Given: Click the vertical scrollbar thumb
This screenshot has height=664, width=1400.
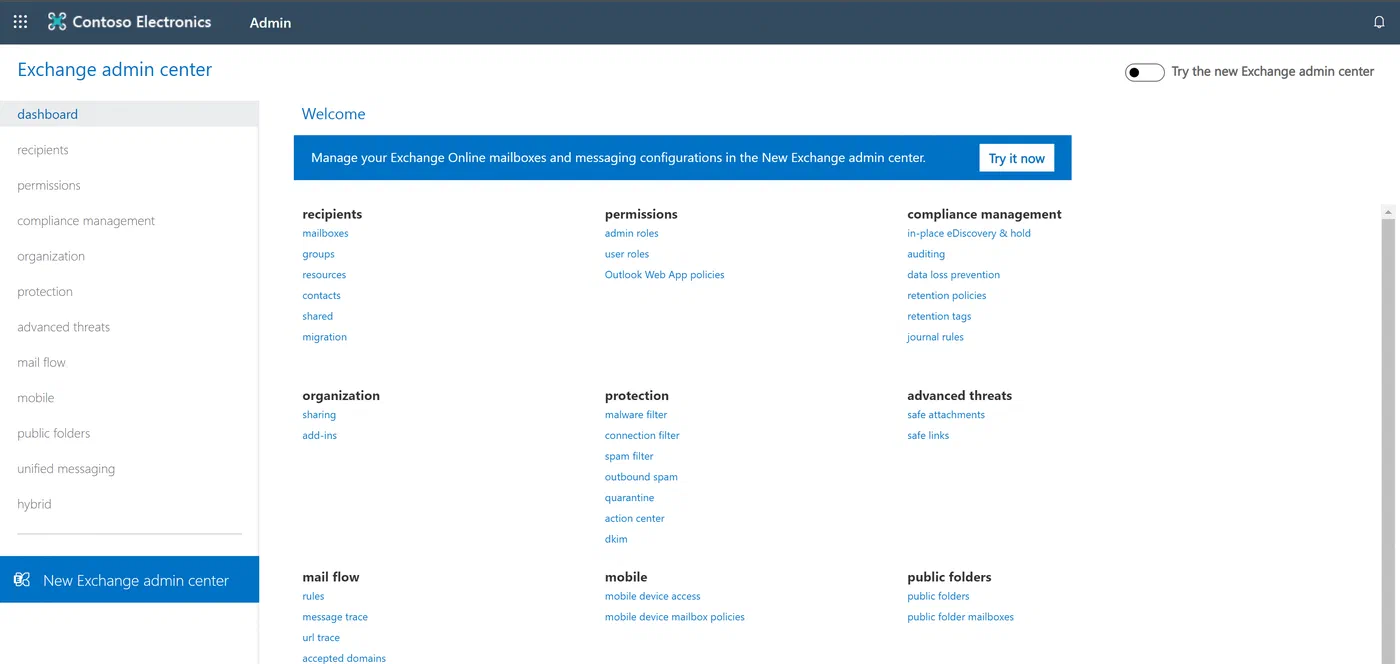Looking at the screenshot, I should tap(1388, 441).
